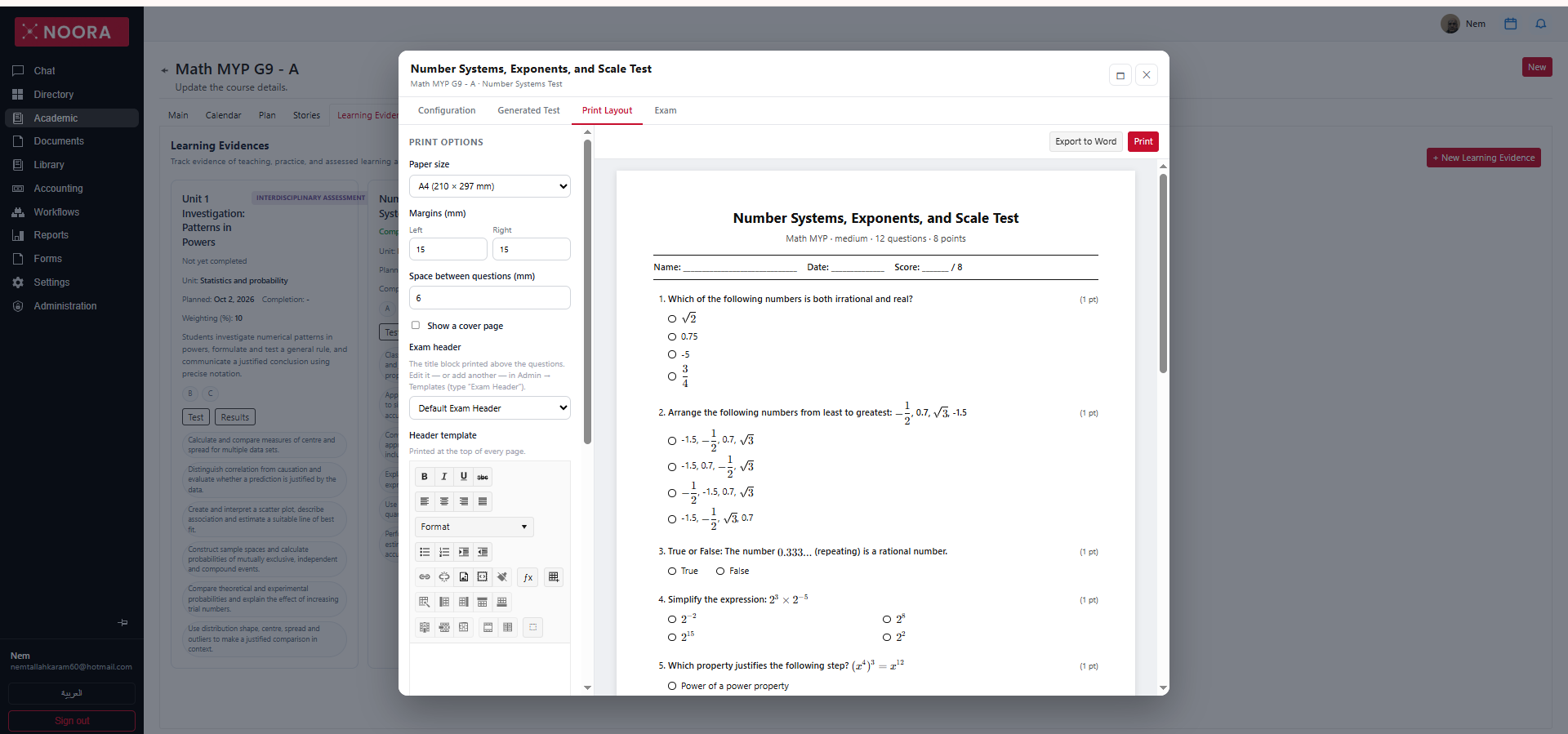The height and width of the screenshot is (734, 1568).
Task: Switch language to Arabic button
Action: coord(72,693)
